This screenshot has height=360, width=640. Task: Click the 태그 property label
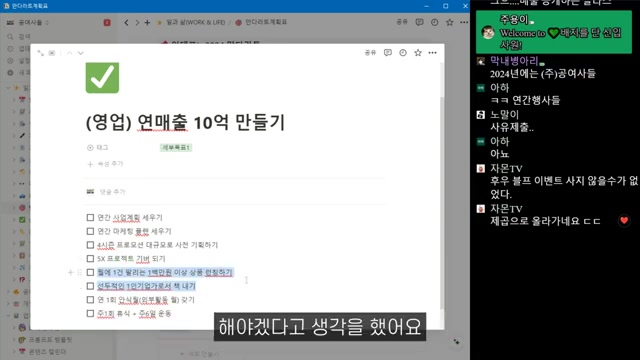102,147
